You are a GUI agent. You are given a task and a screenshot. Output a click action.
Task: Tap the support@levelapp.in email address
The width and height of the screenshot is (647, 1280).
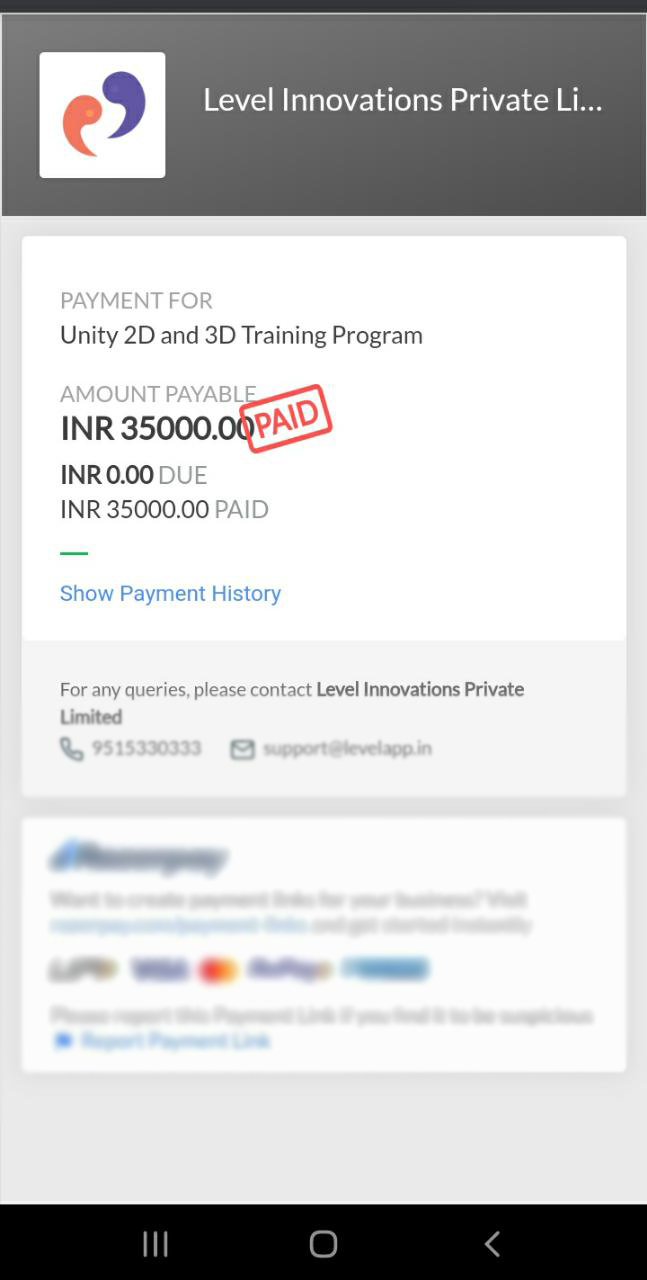[x=347, y=748]
